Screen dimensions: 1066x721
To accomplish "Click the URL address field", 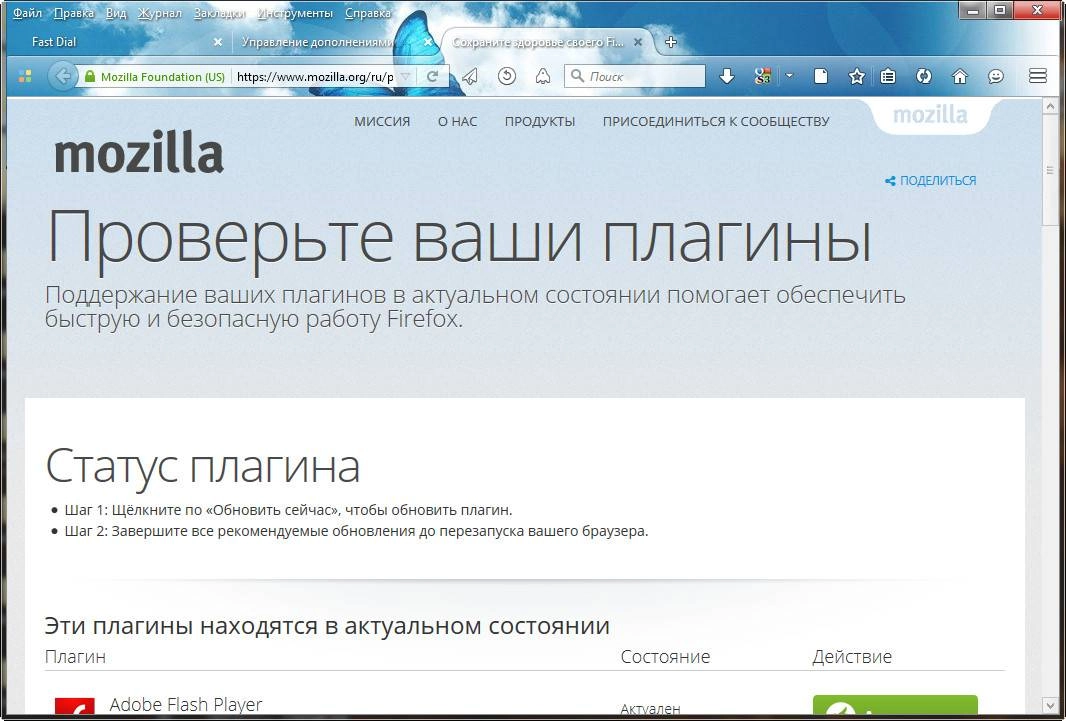I will pos(315,77).
